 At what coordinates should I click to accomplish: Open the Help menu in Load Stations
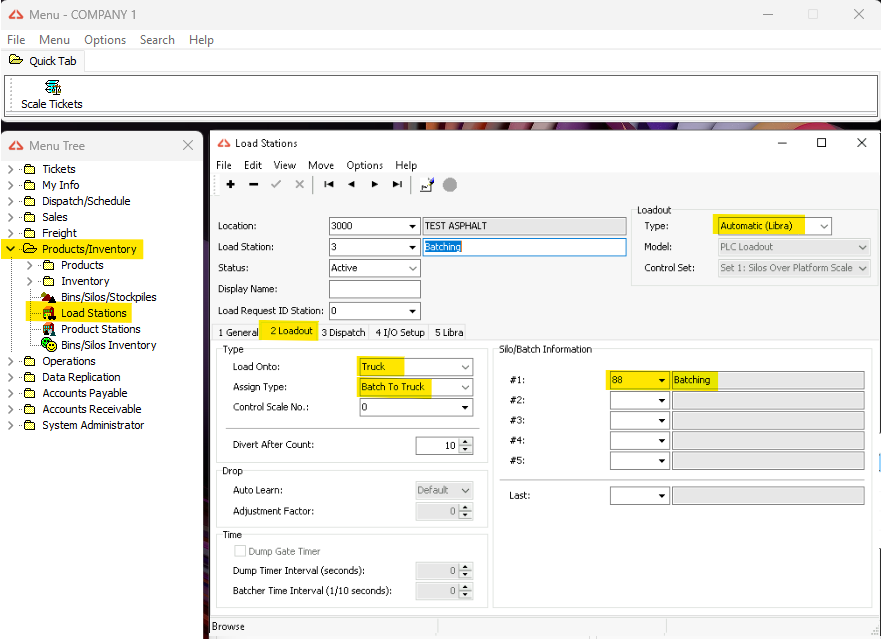(406, 165)
